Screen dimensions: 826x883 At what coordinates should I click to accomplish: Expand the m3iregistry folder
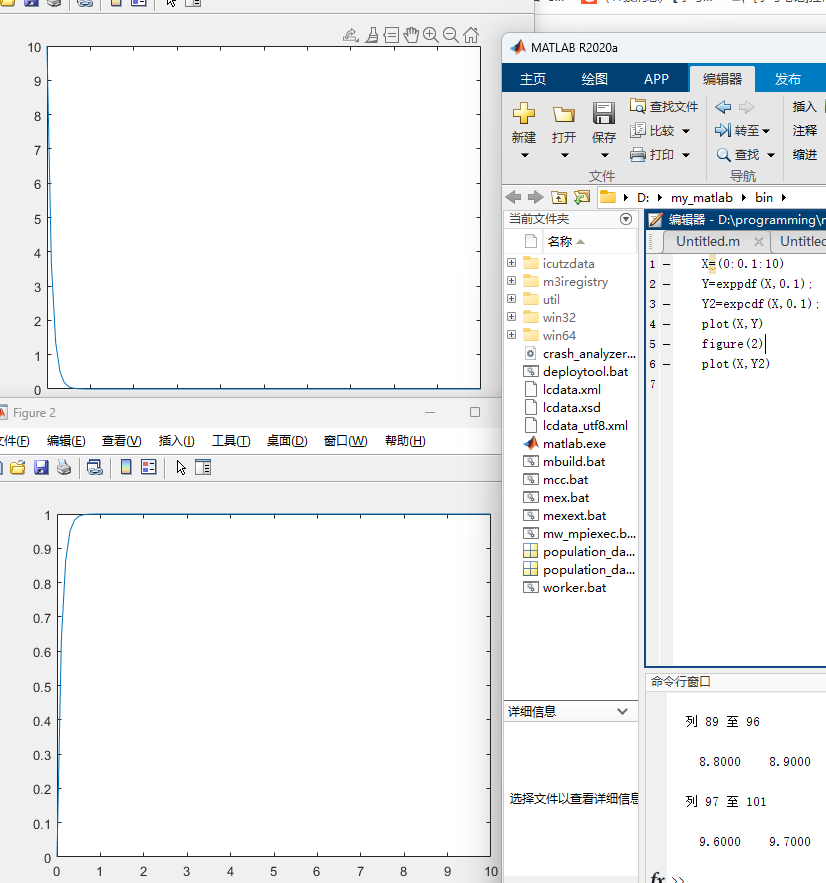coord(511,281)
